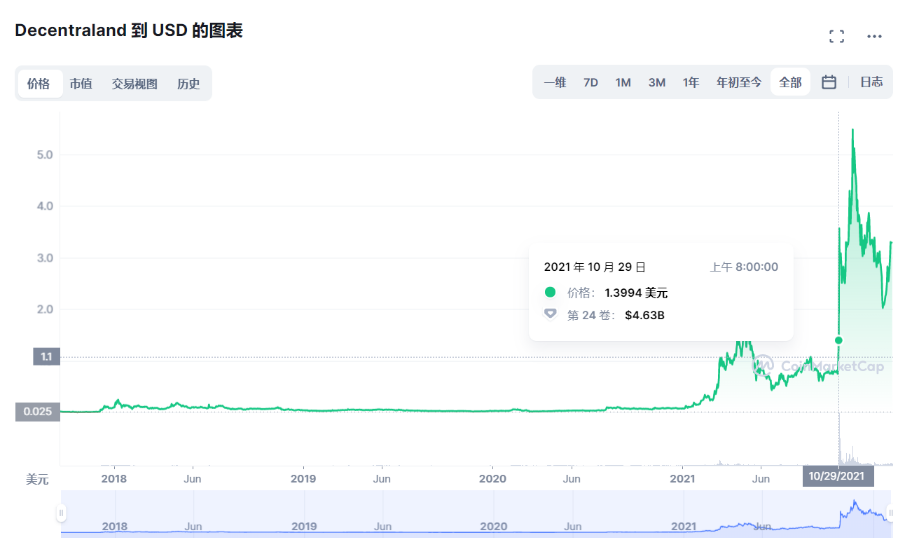
Task: Click the 美元 currency axis label
Action: (37, 480)
